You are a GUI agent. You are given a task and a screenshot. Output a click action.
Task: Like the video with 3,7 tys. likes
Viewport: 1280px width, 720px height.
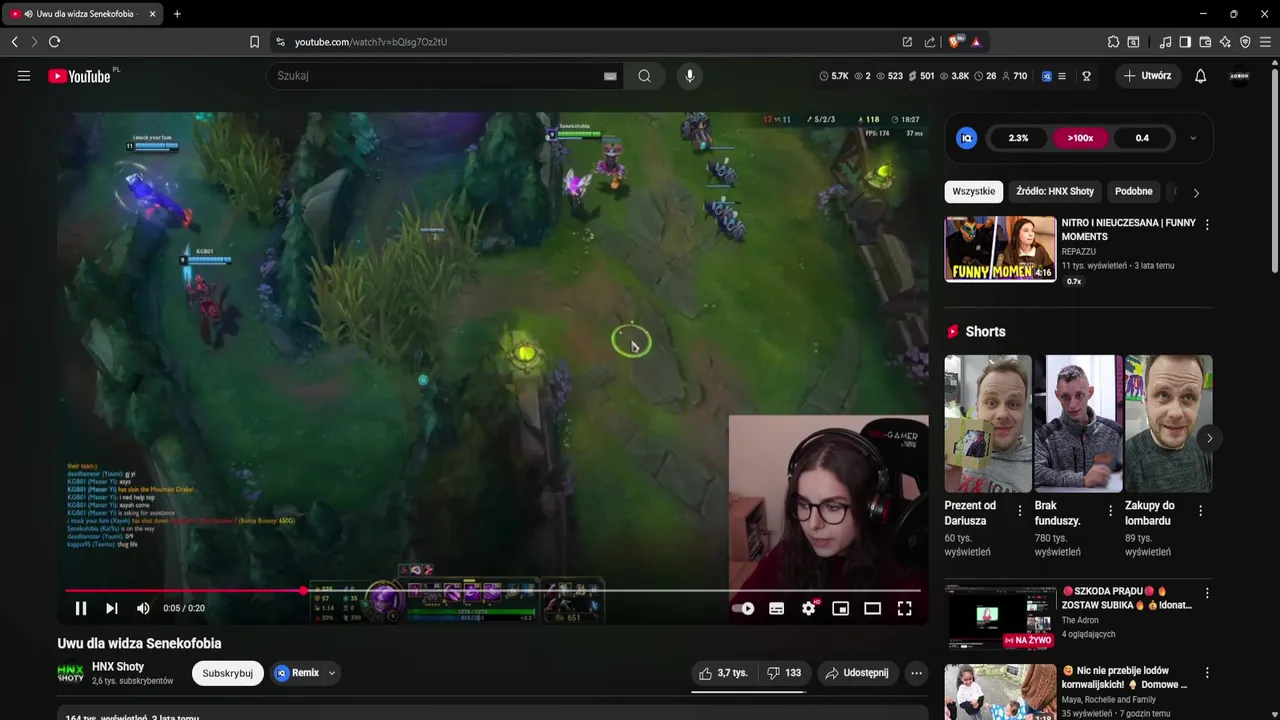(723, 673)
